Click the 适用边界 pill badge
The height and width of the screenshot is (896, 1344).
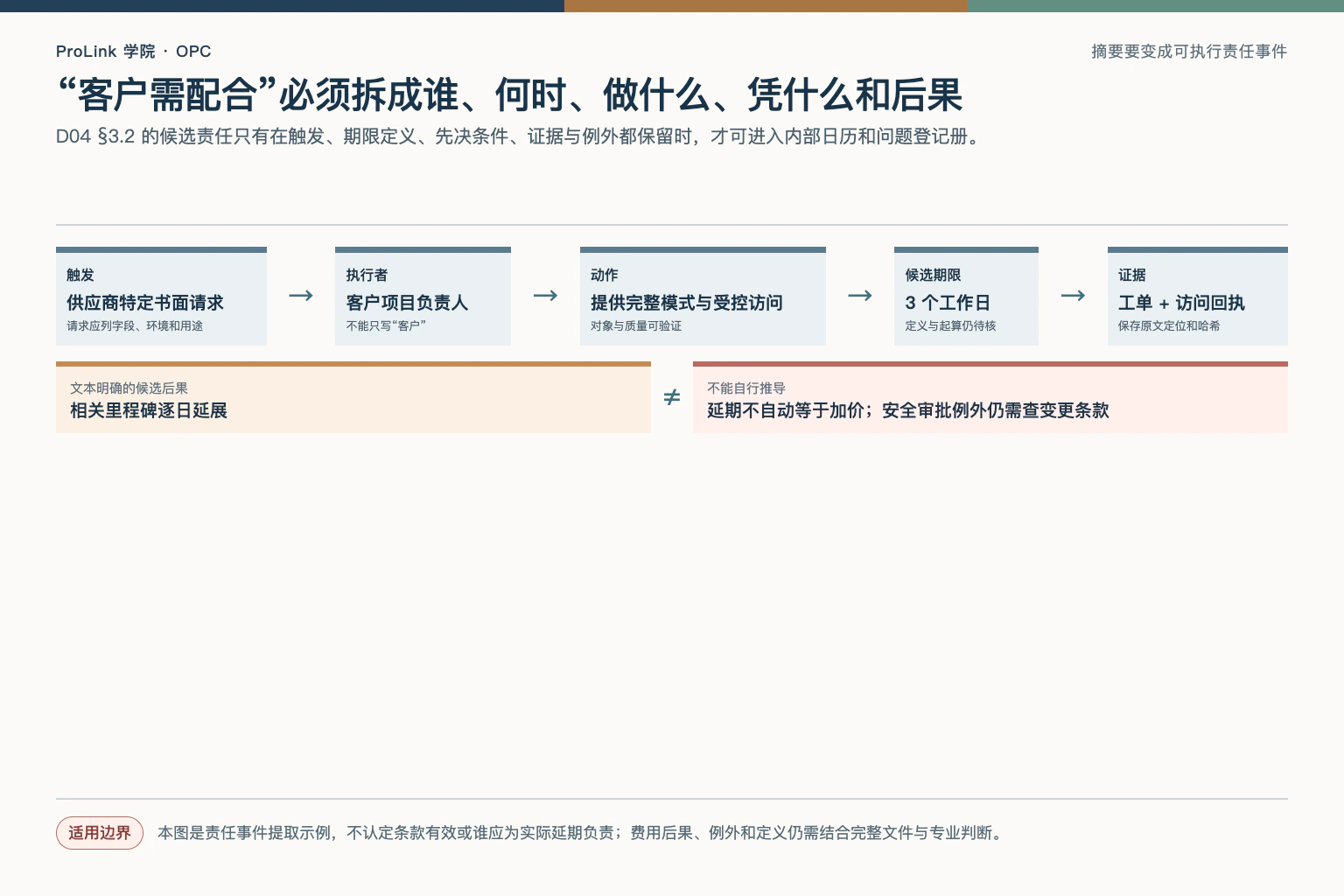(x=100, y=833)
